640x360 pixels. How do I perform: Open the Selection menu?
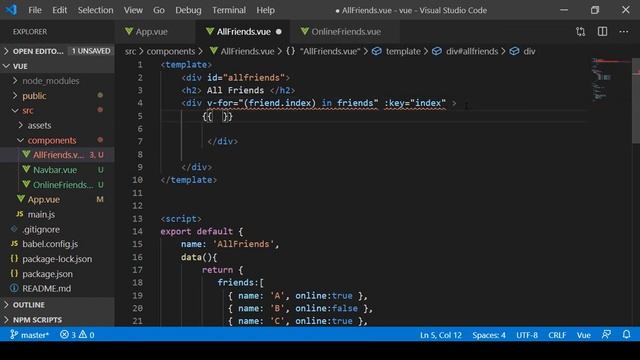point(96,10)
